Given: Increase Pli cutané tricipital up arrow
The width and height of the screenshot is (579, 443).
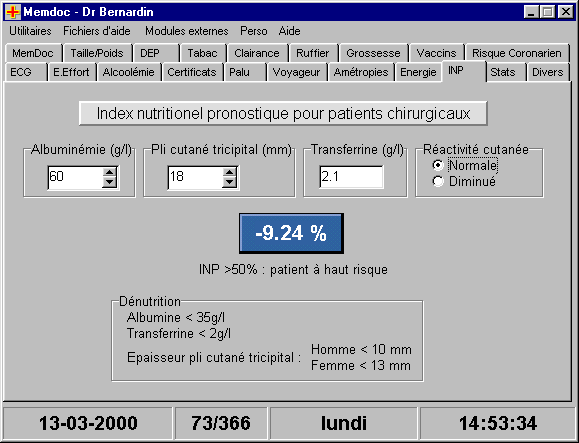Looking at the screenshot, I should (x=229, y=172).
